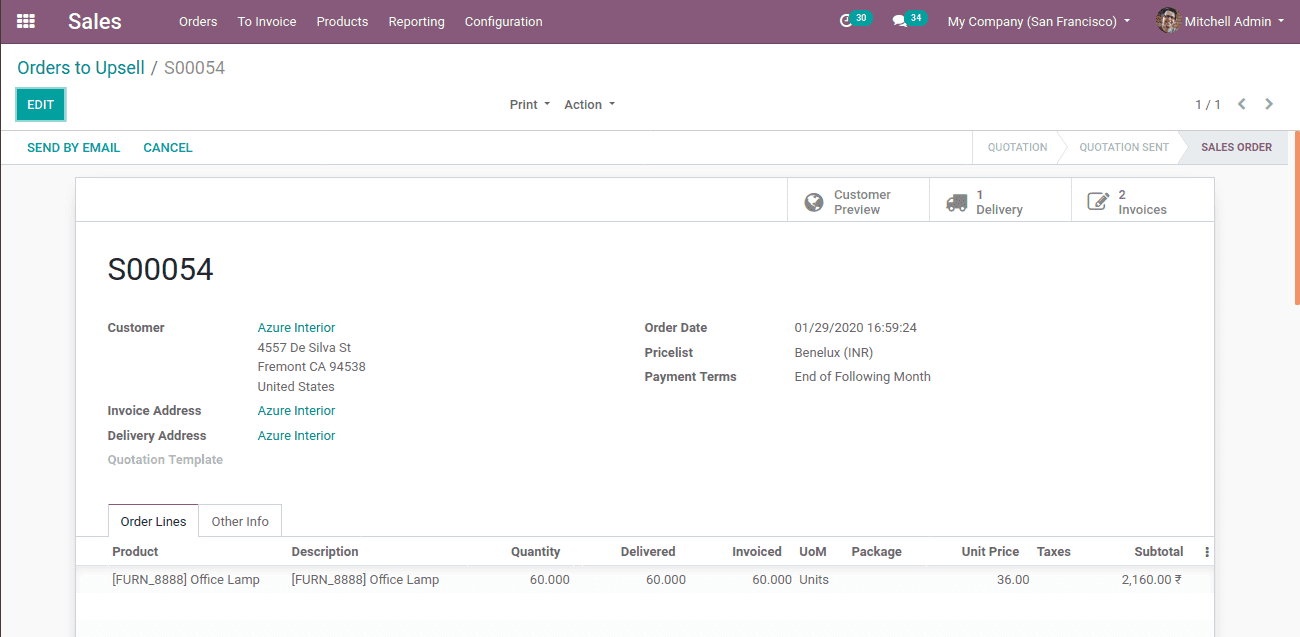The image size is (1300, 637).
Task: Sort by Unit Price column header
Action: pyautogui.click(x=990, y=552)
